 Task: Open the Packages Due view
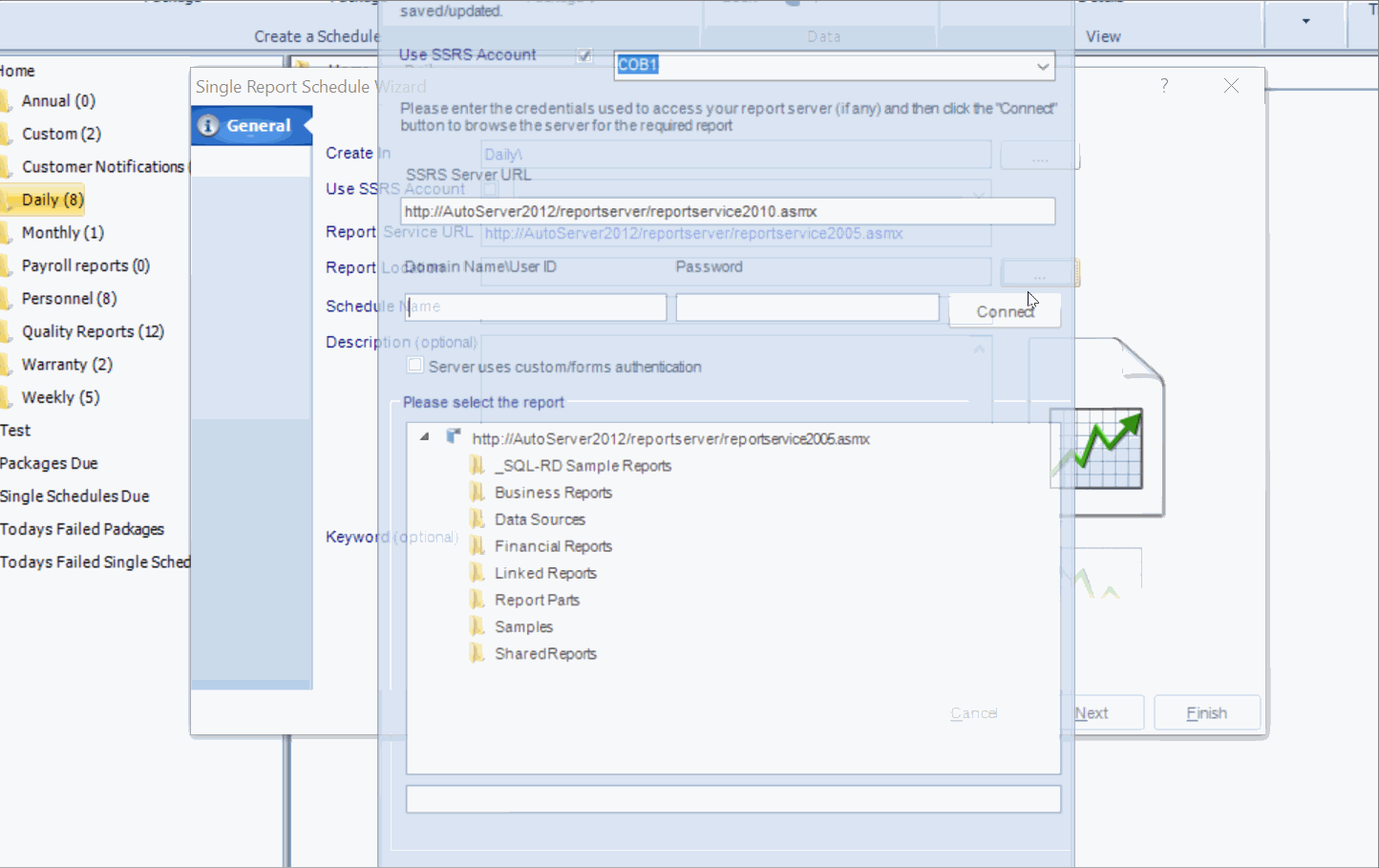tap(49, 463)
